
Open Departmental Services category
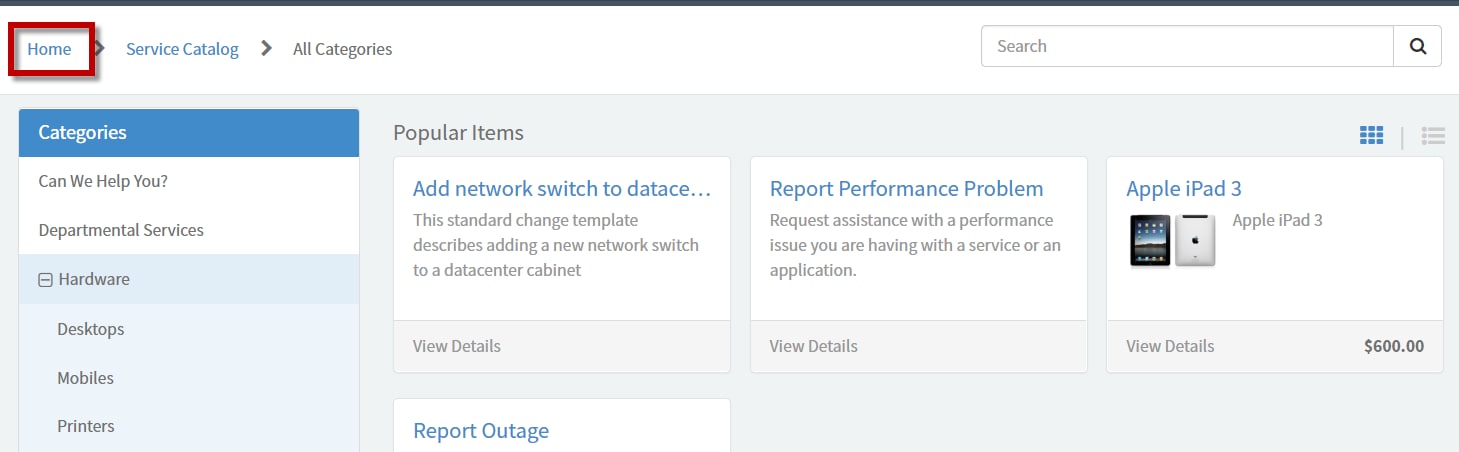point(189,230)
